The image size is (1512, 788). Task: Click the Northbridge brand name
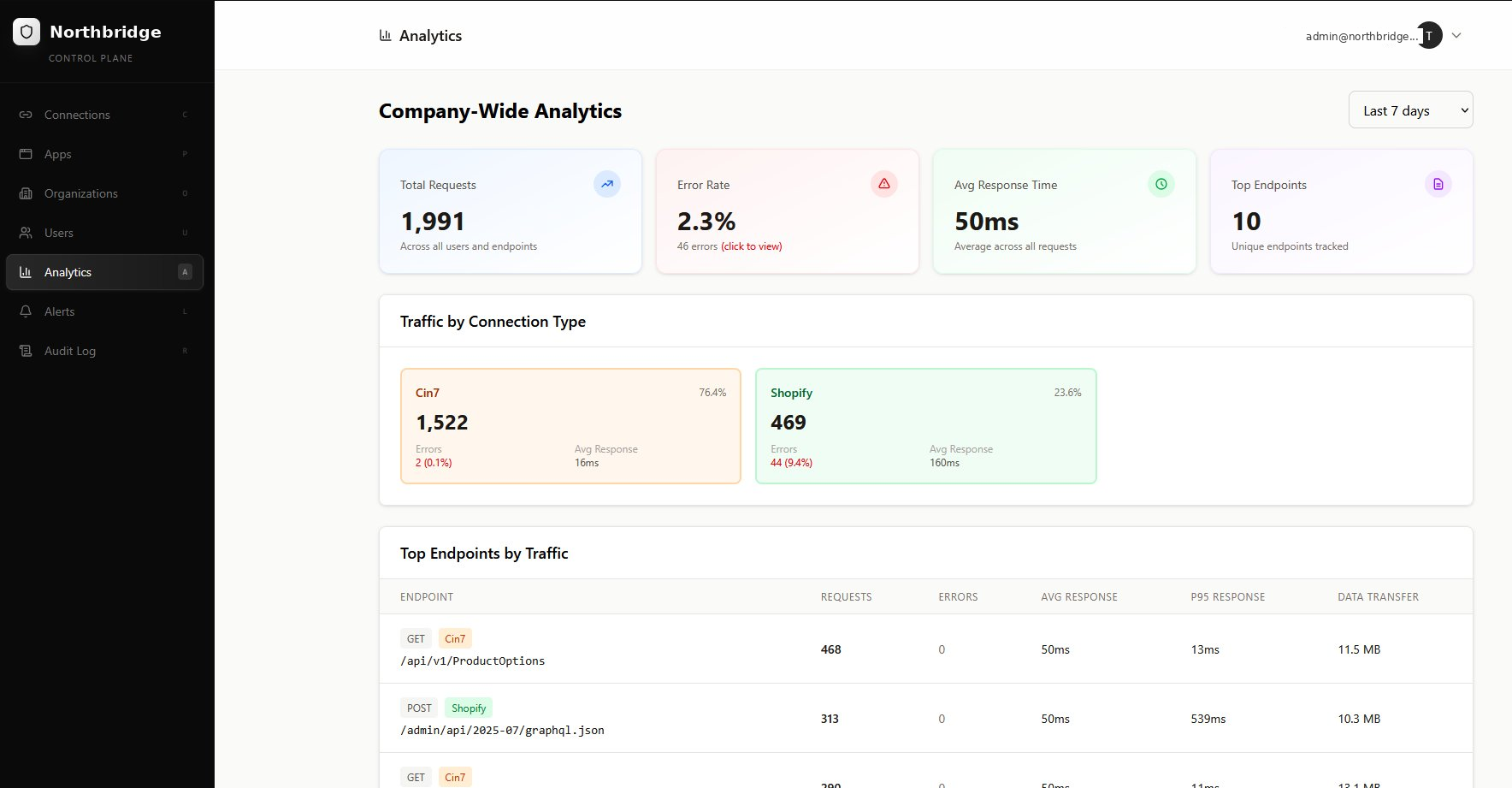point(105,32)
